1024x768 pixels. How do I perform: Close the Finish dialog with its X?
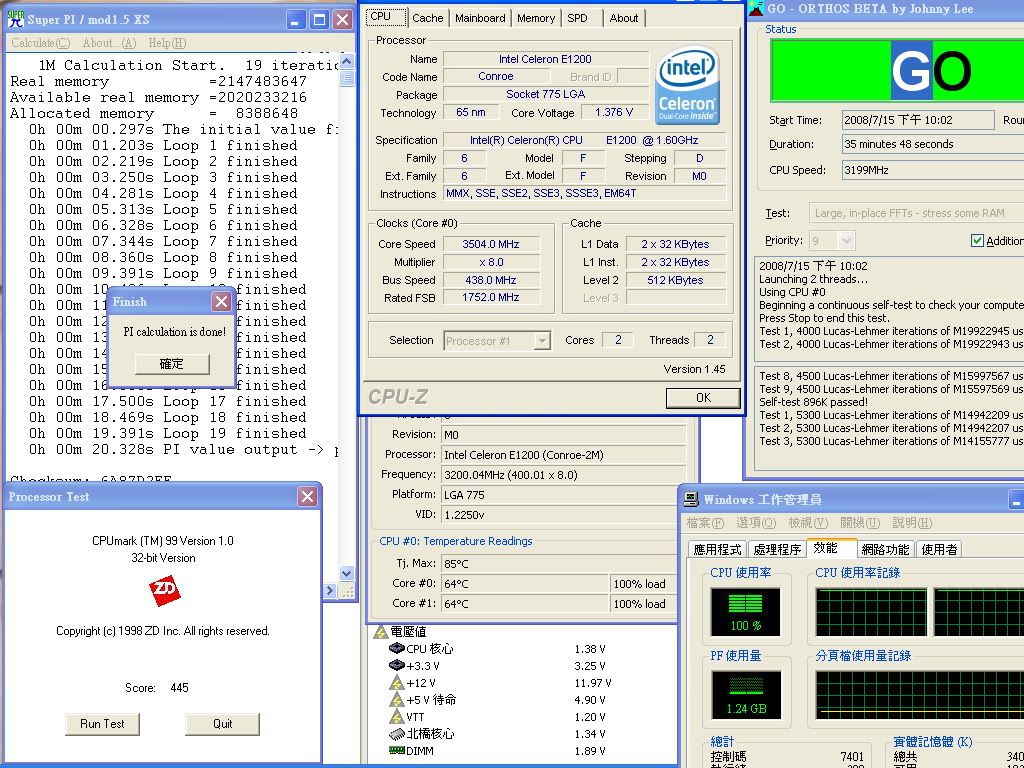click(221, 301)
